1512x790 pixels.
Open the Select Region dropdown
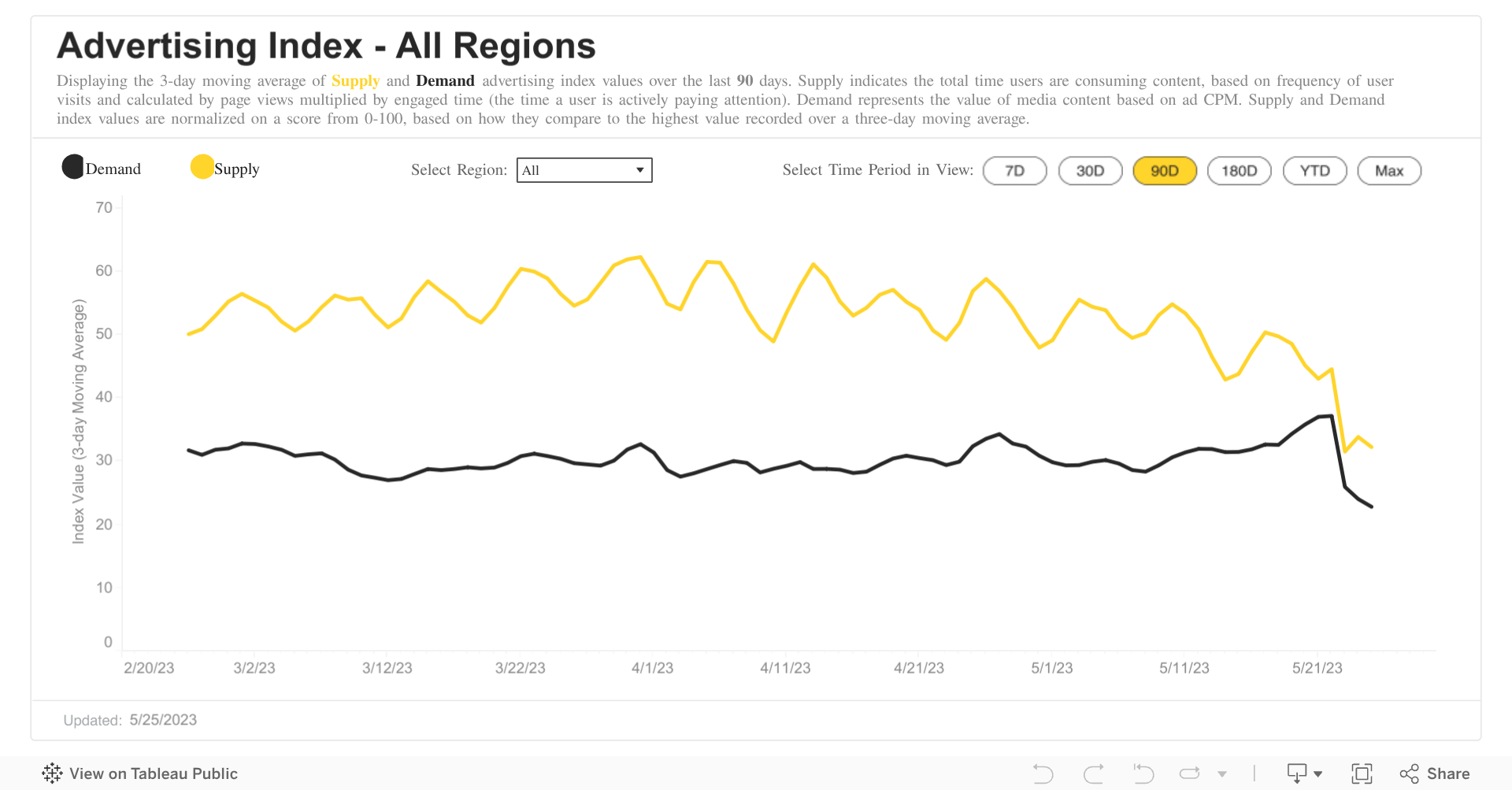(584, 170)
